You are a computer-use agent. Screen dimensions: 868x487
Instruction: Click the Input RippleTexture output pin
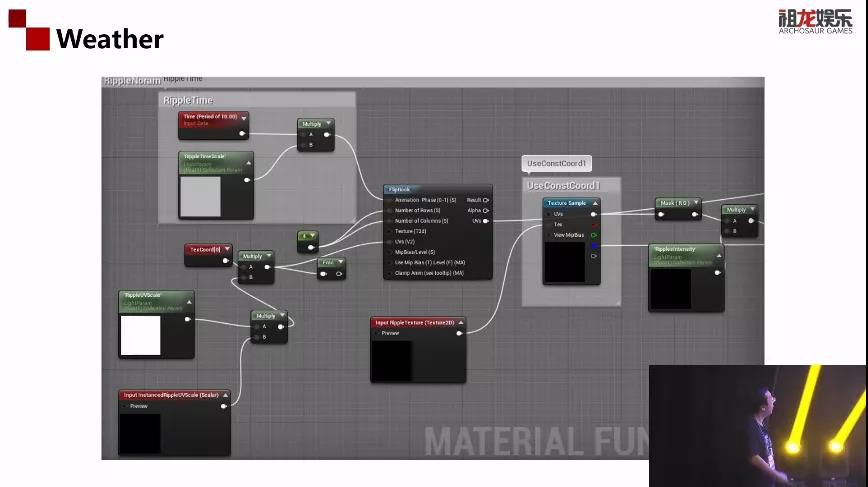pyautogui.click(x=459, y=333)
